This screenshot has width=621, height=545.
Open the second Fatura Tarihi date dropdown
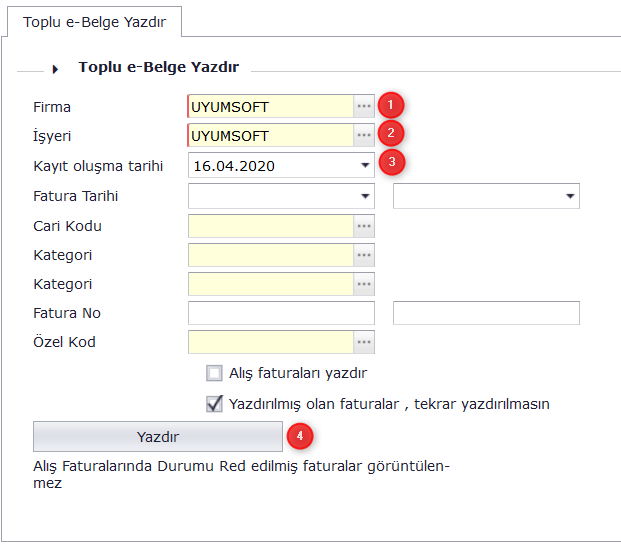[569, 196]
